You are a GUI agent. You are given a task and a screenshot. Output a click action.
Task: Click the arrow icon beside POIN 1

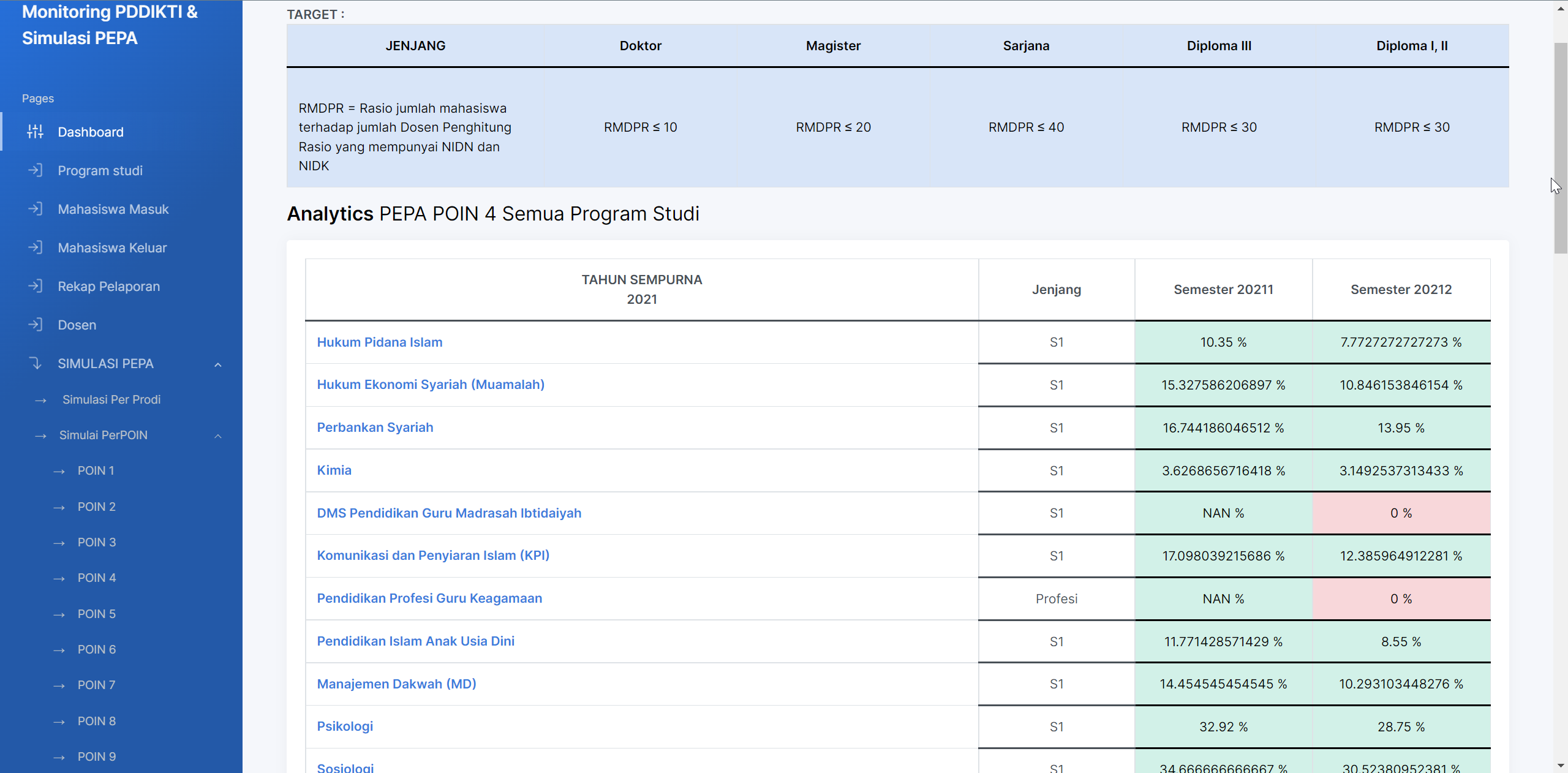point(59,472)
